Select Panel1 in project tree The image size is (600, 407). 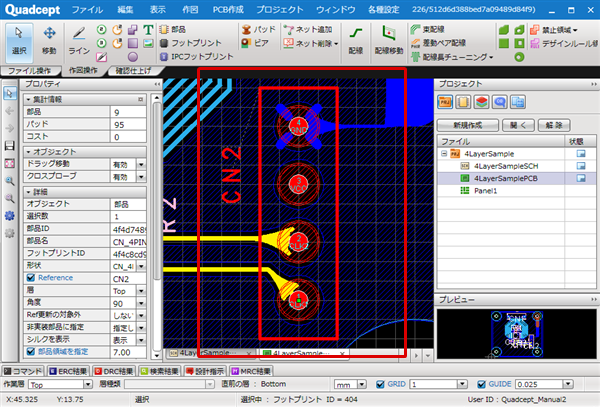pos(485,190)
